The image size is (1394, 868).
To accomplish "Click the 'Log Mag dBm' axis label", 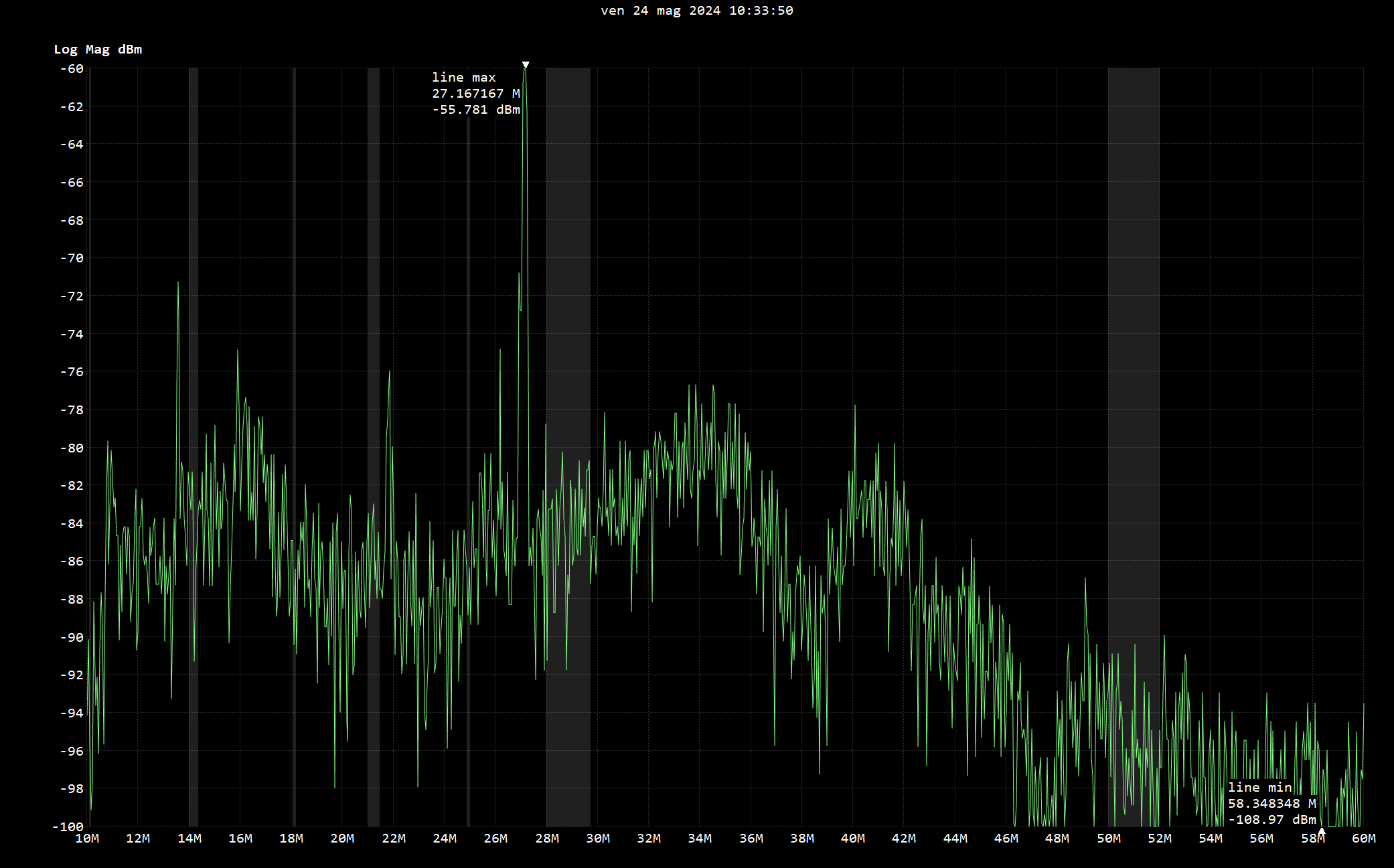I will tap(98, 50).
